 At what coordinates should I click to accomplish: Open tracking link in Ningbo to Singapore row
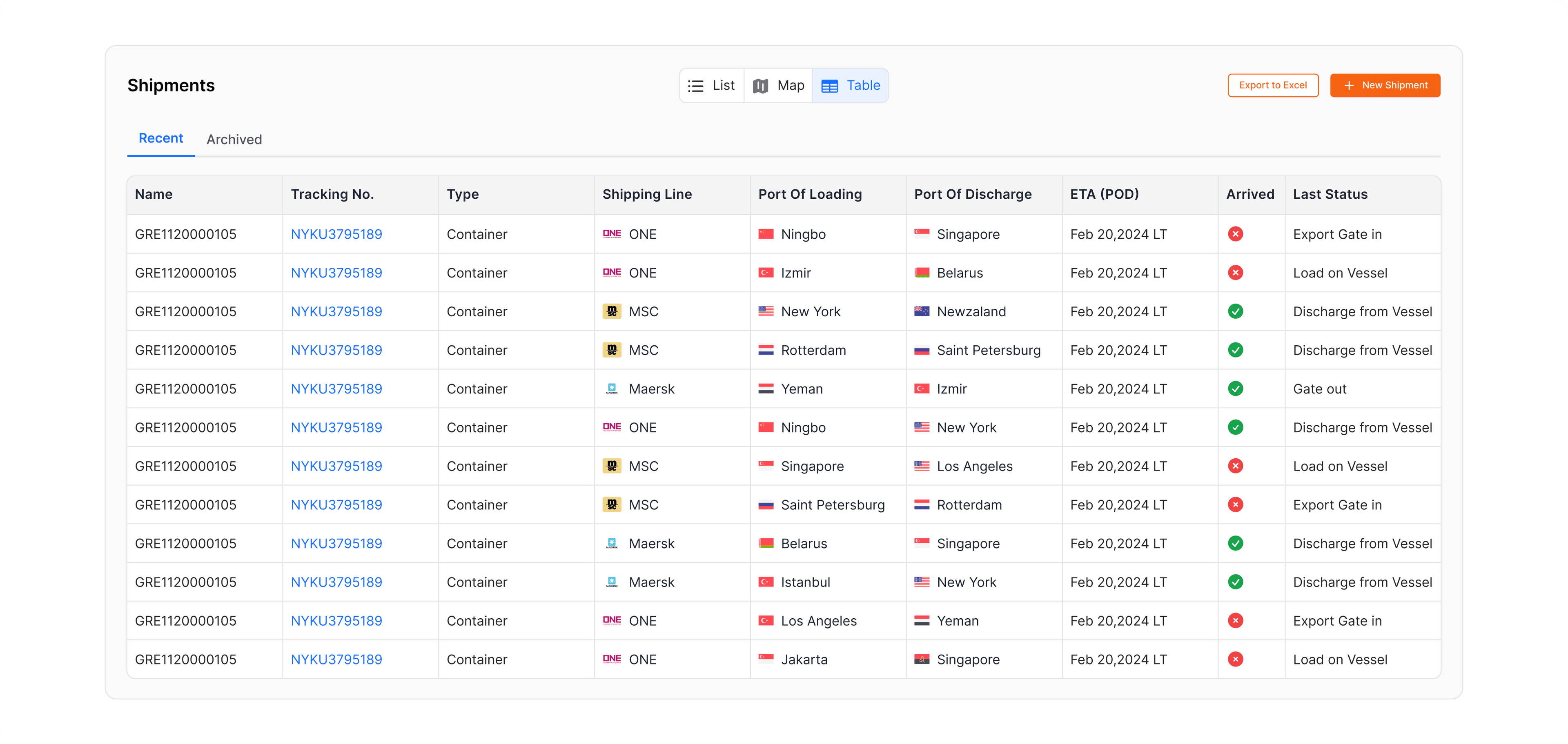[x=336, y=234]
